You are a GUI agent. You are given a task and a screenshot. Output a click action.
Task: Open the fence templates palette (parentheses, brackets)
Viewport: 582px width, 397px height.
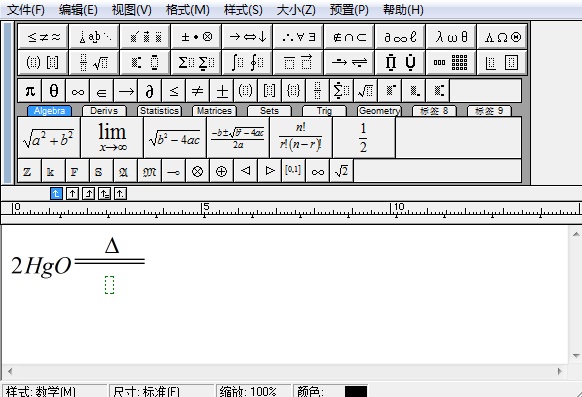point(43,62)
